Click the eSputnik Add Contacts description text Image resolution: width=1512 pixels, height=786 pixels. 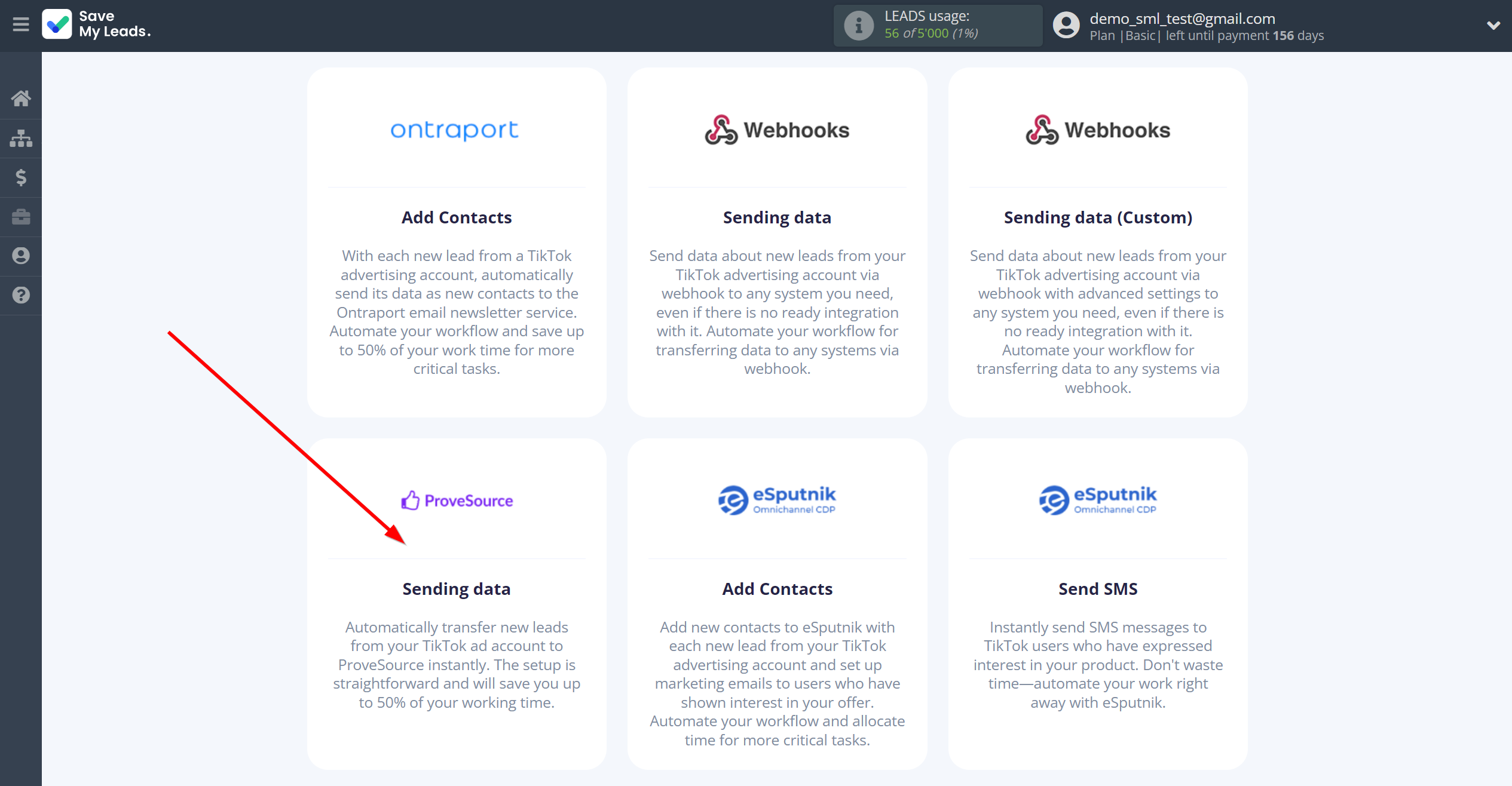point(777,684)
